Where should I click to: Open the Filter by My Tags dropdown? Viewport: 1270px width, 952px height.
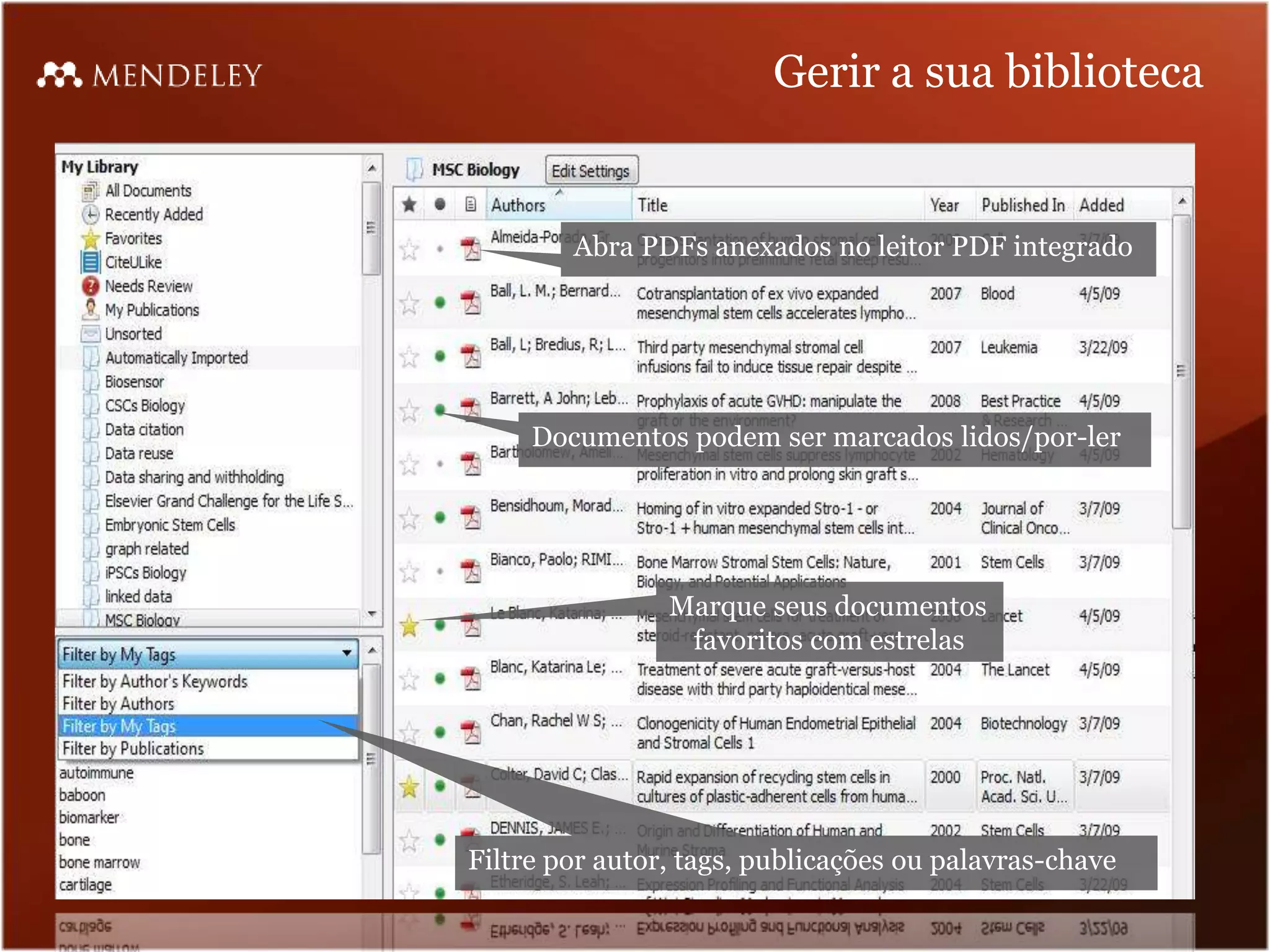[208, 654]
